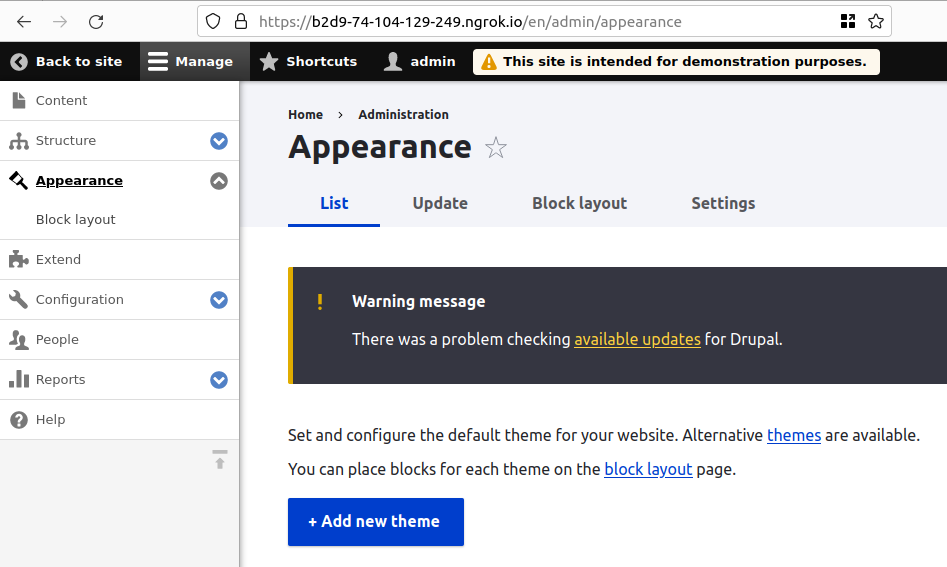Collapse the Appearance menu chevron
Viewport: 947px width, 567px height.
pyautogui.click(x=219, y=181)
